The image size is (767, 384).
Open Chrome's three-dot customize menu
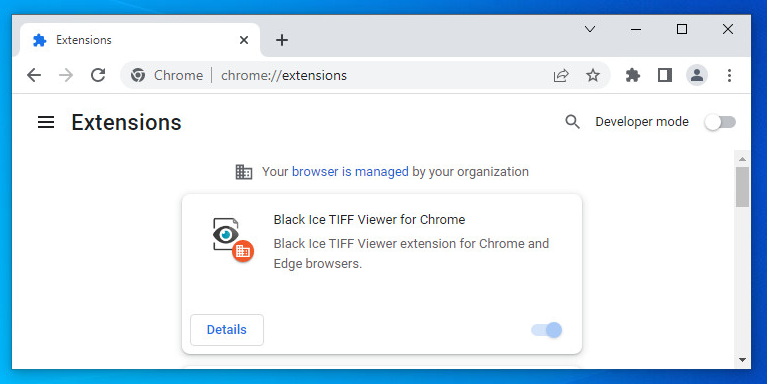coord(729,75)
